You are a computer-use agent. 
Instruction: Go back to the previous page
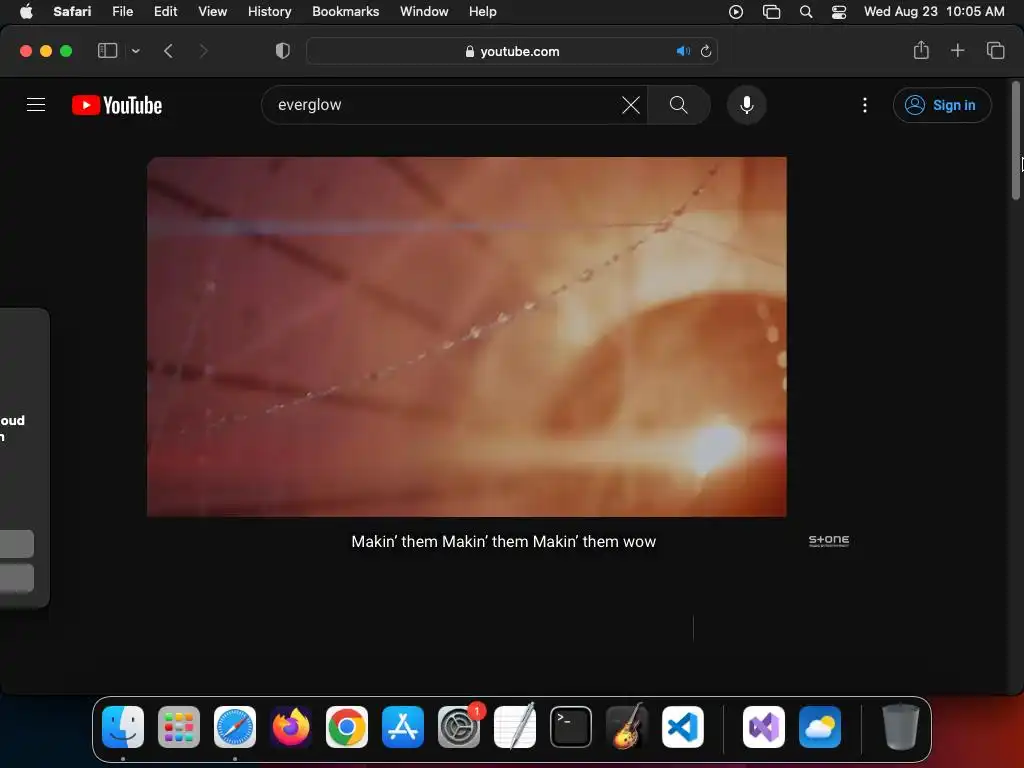click(x=168, y=51)
